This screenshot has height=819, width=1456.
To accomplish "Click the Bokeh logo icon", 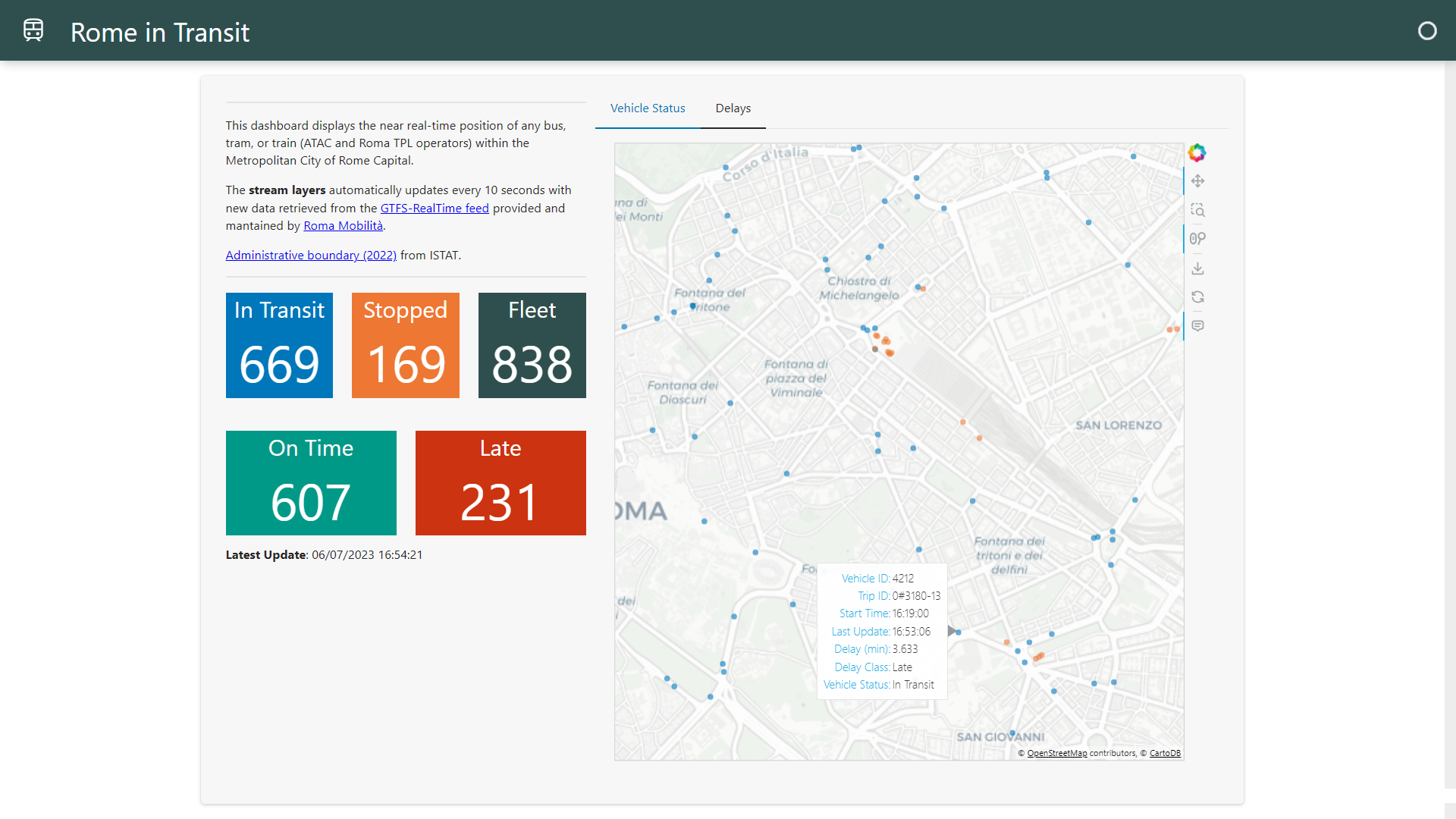I will [1197, 152].
